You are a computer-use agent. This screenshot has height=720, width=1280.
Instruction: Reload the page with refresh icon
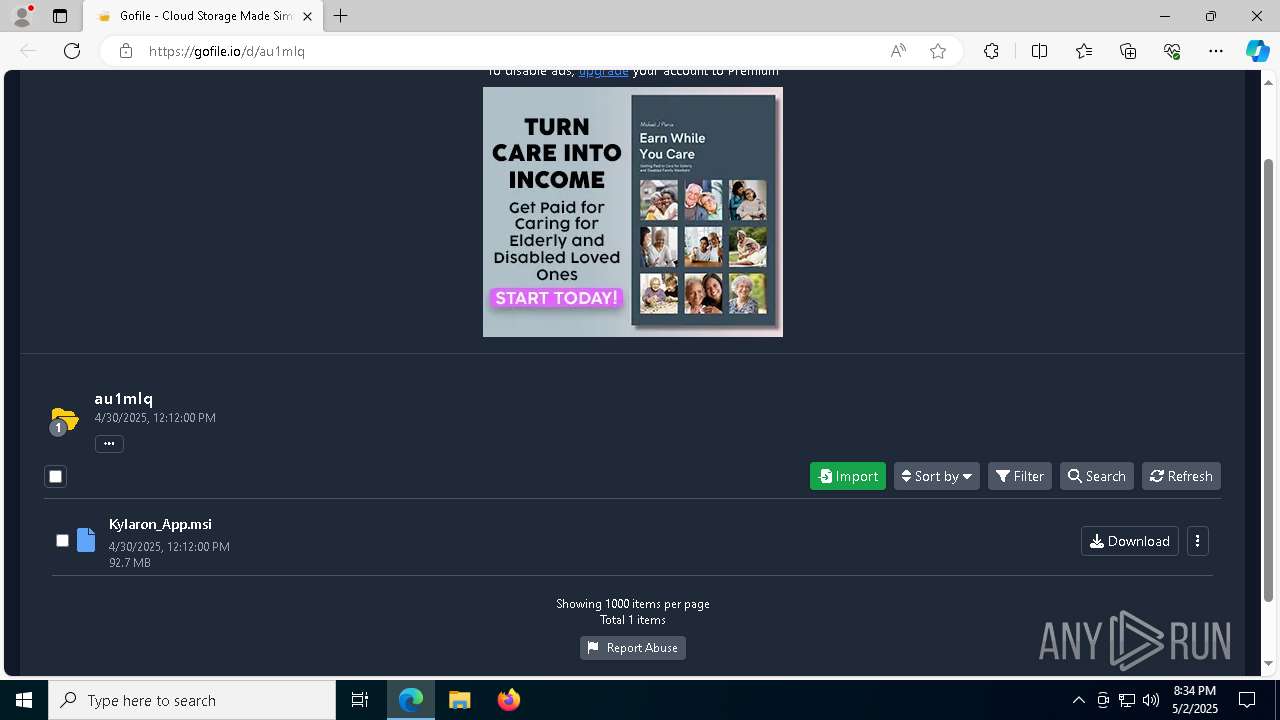72,51
